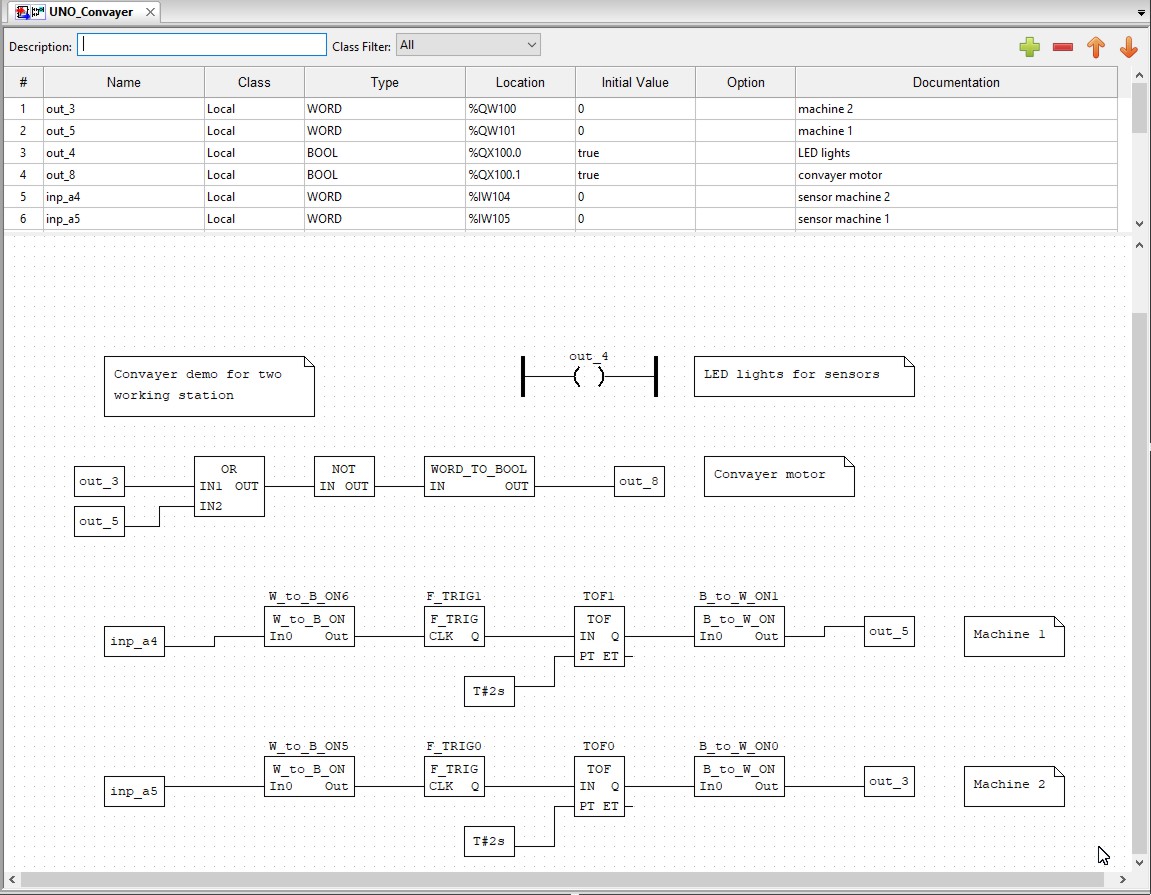The width and height of the screenshot is (1151, 895).
Task: Switch to the UNO_Convayer tab
Action: pos(82,12)
